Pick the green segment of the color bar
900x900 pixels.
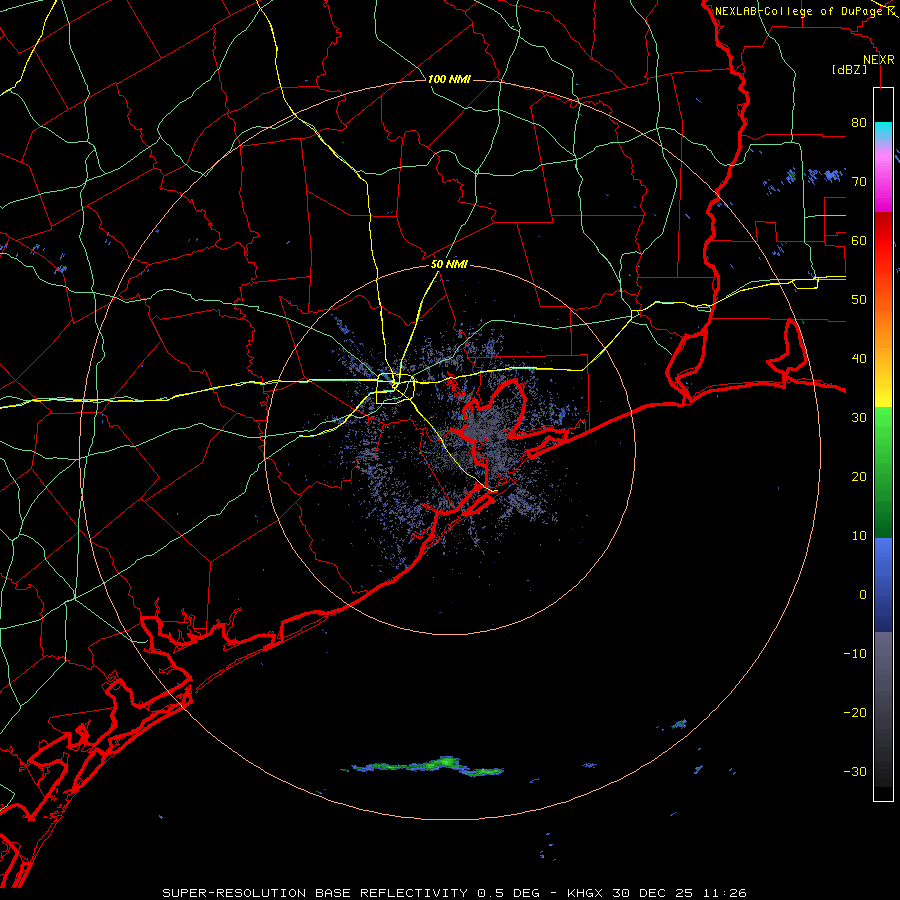coord(883,472)
